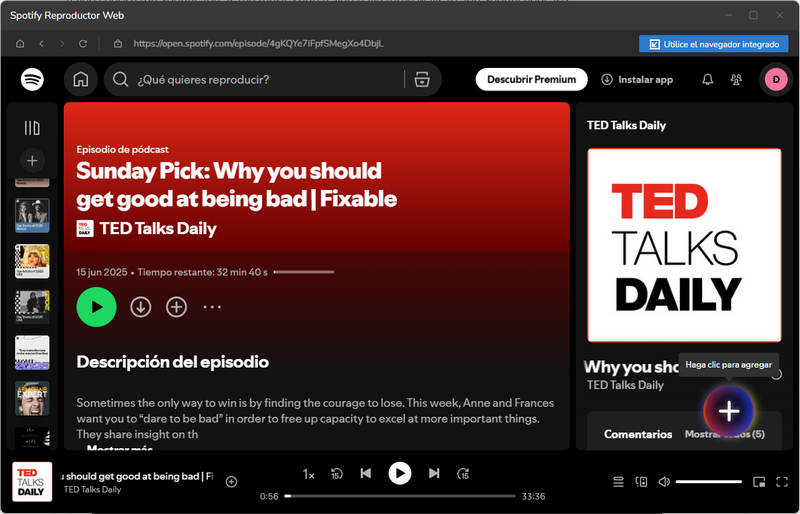Change playback speed 1x
Image resolution: width=800 pixels, height=514 pixels.
click(308, 474)
